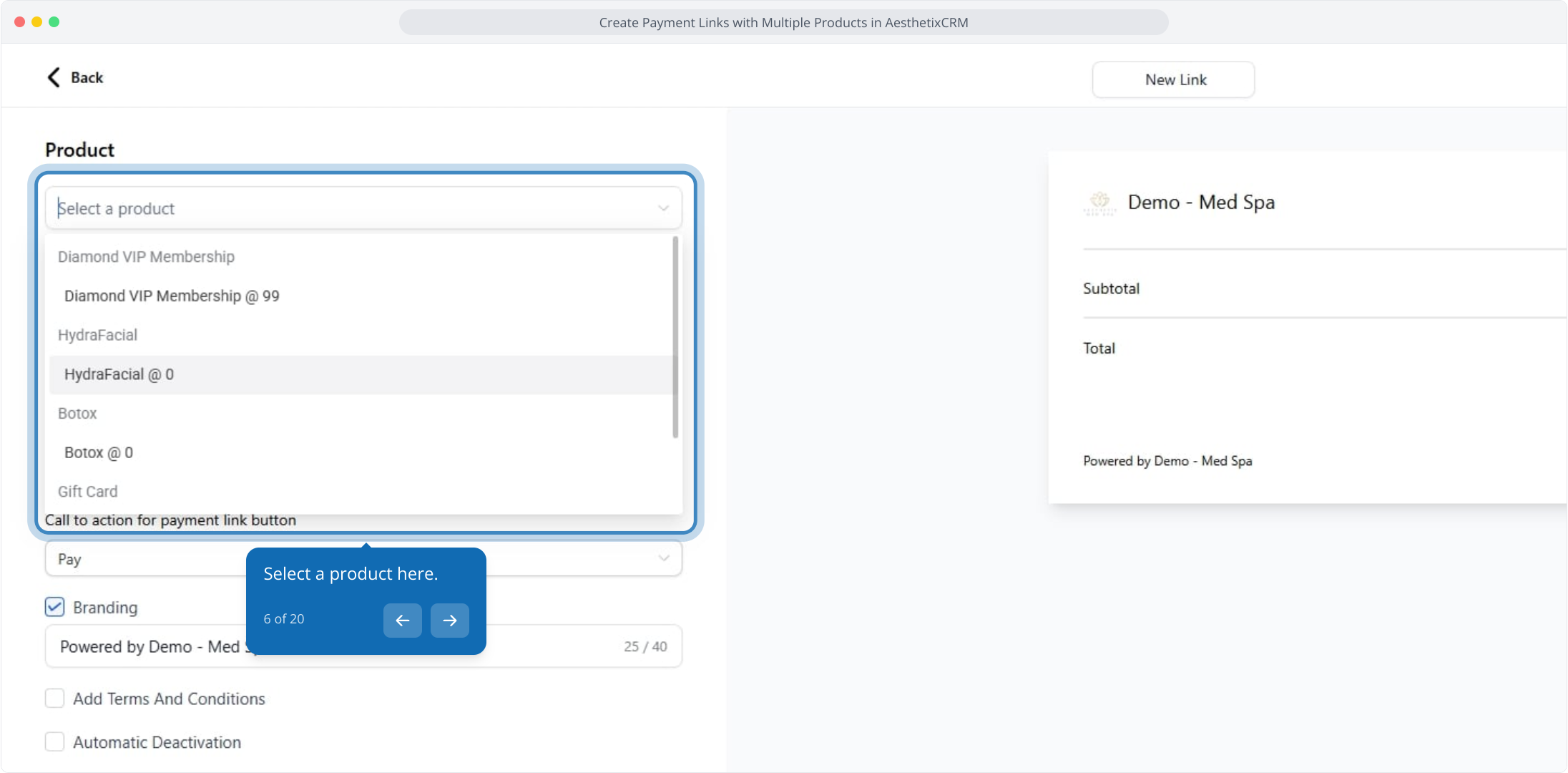Click the red close window button
The height and width of the screenshot is (773, 1568).
click(19, 22)
